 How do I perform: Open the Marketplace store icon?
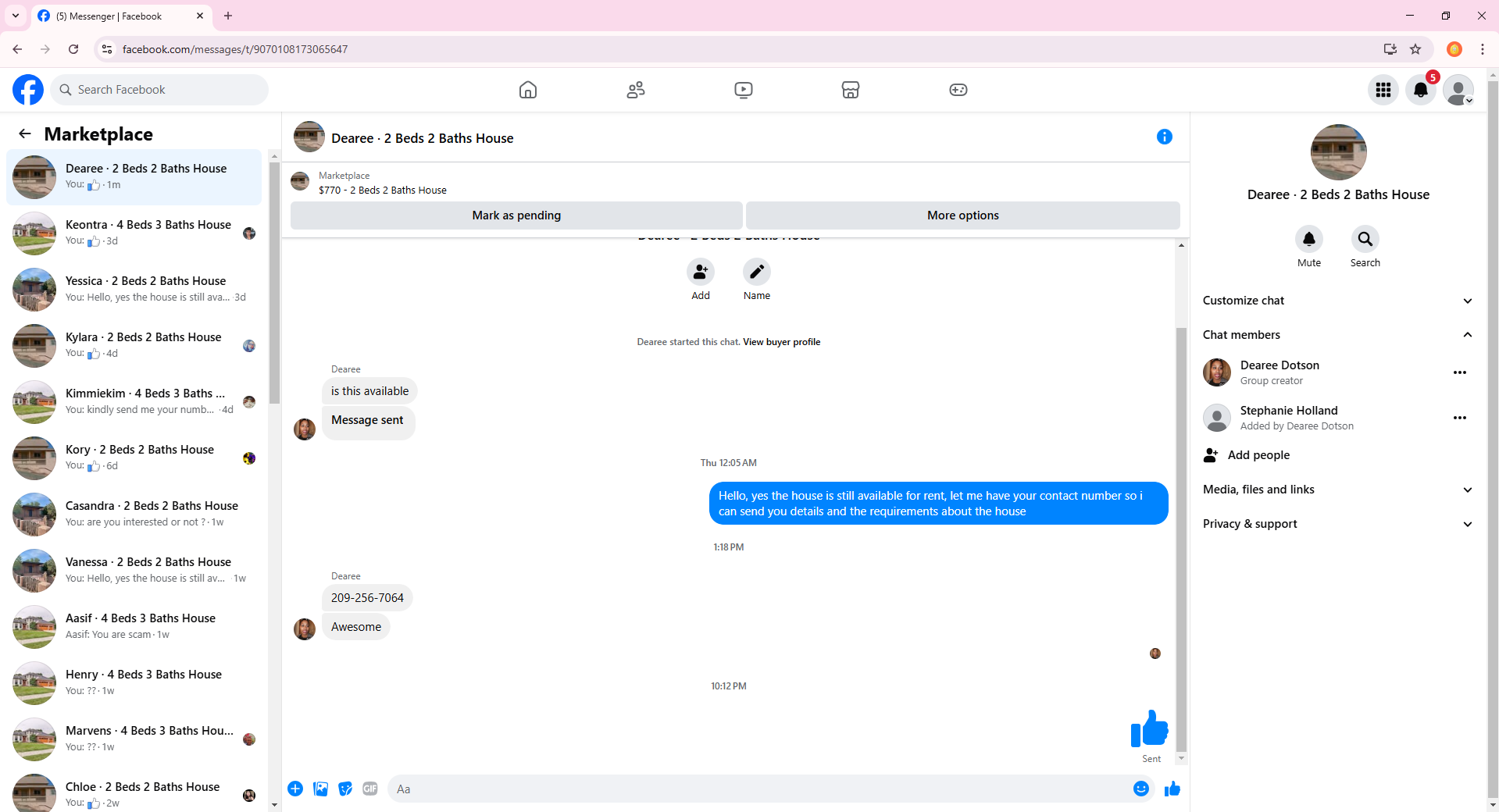(x=851, y=90)
